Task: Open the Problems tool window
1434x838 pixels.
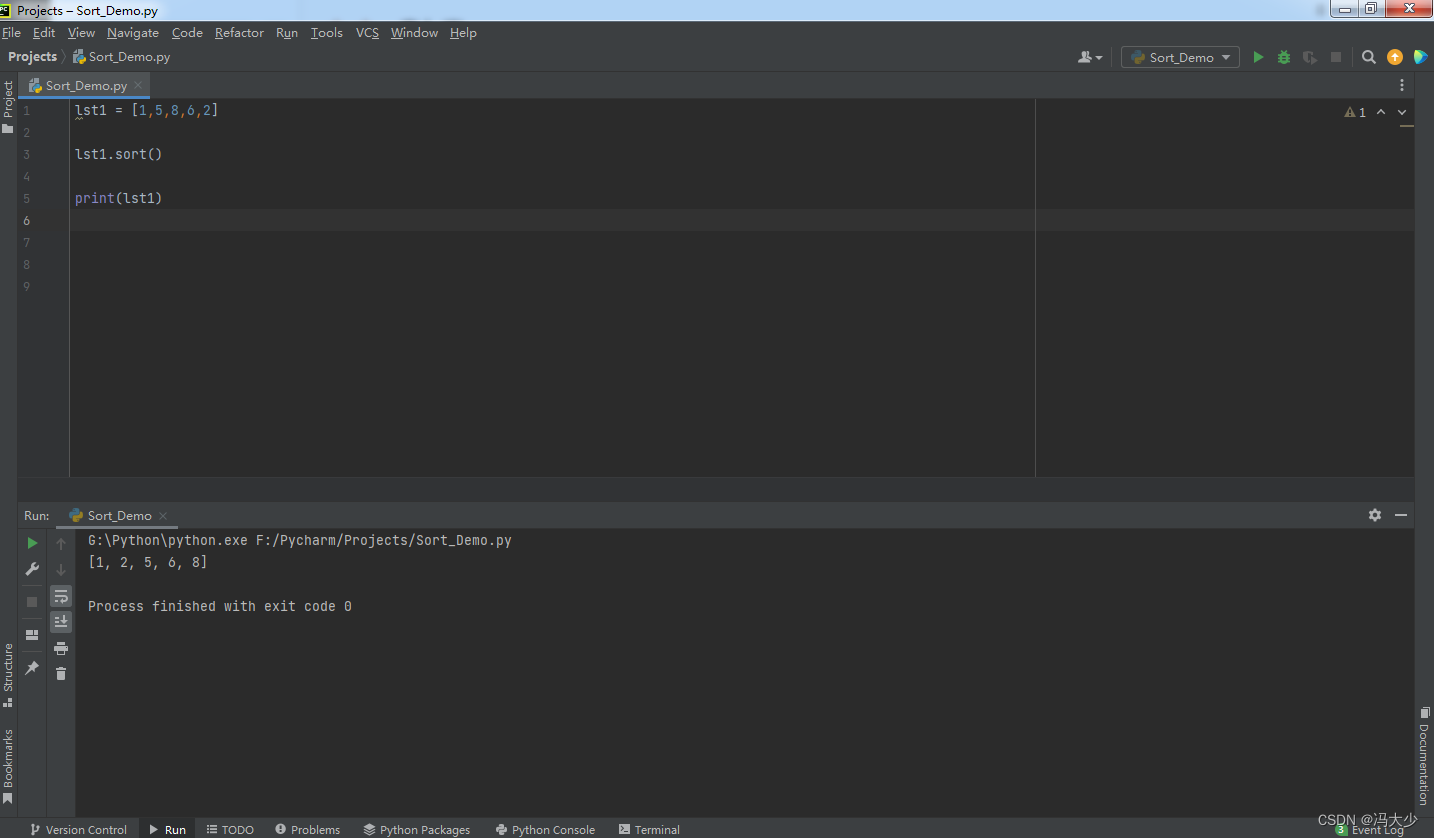Action: coord(307,829)
